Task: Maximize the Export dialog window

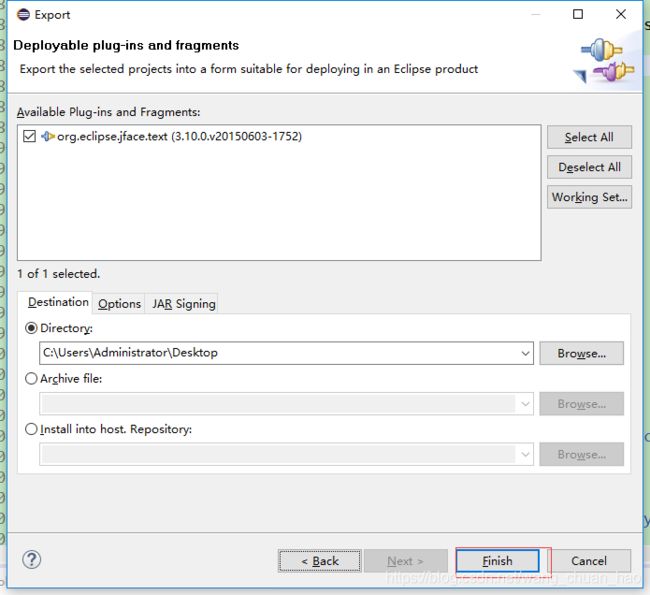Action: pos(577,15)
